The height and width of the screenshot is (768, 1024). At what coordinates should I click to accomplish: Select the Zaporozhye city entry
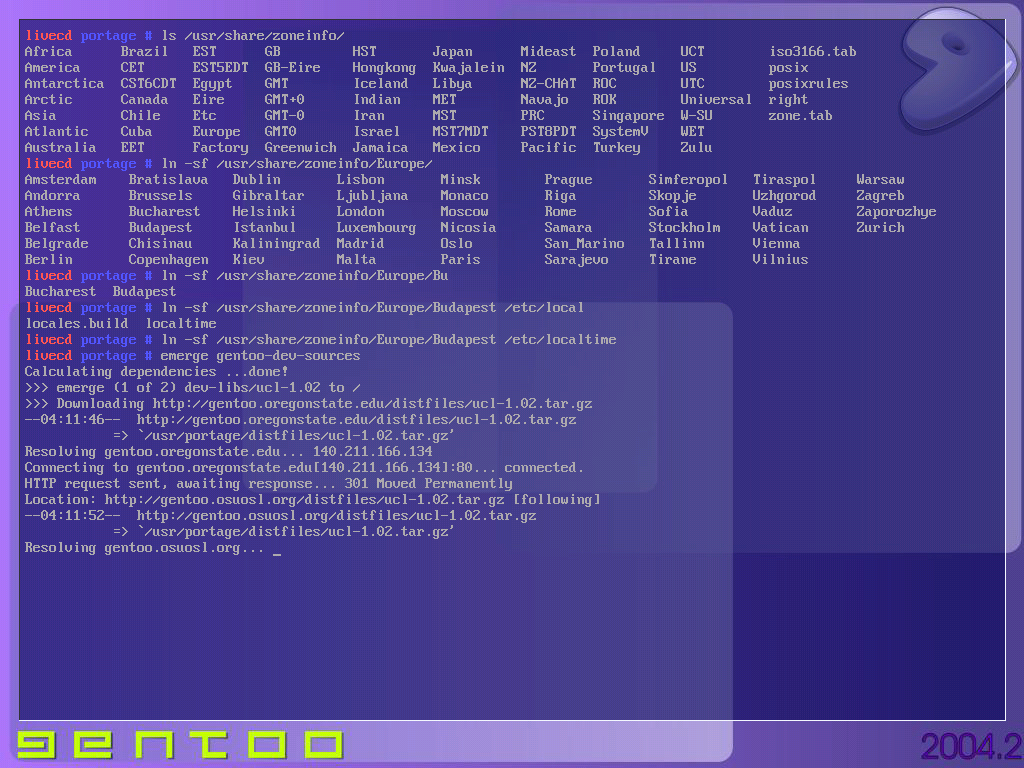(896, 212)
